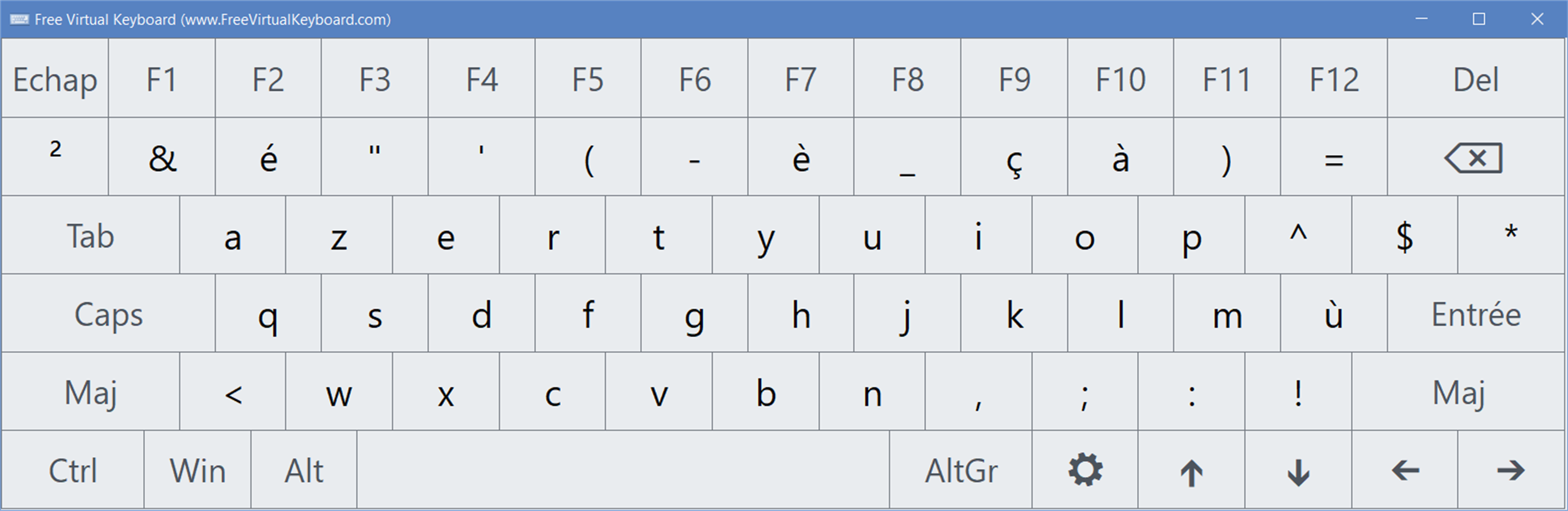
Task: Tap the right arrow key
Action: [1511, 469]
